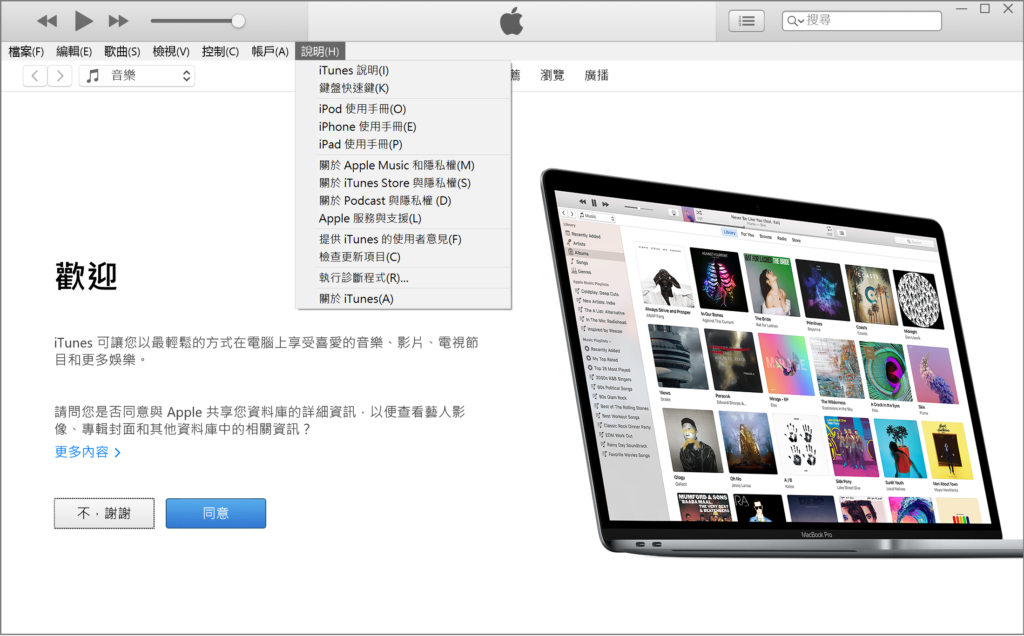The height and width of the screenshot is (636, 1024).
Task: Click the music note icon
Action: point(93,76)
